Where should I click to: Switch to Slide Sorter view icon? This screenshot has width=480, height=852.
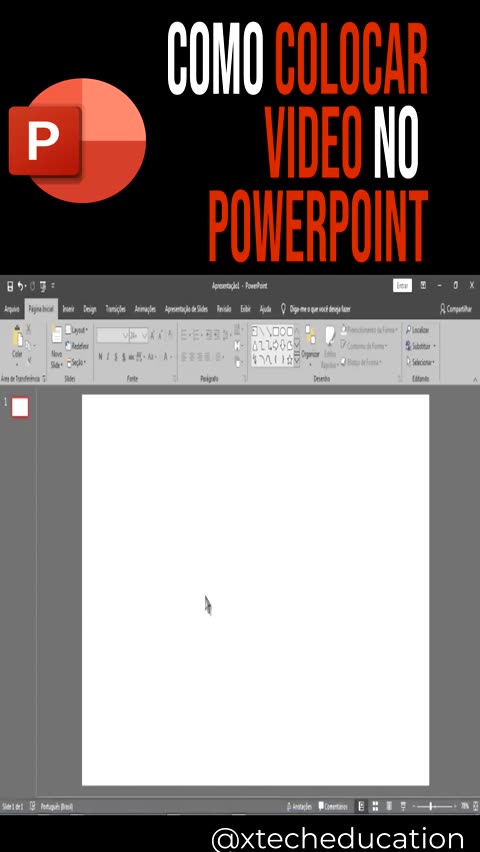[x=375, y=806]
